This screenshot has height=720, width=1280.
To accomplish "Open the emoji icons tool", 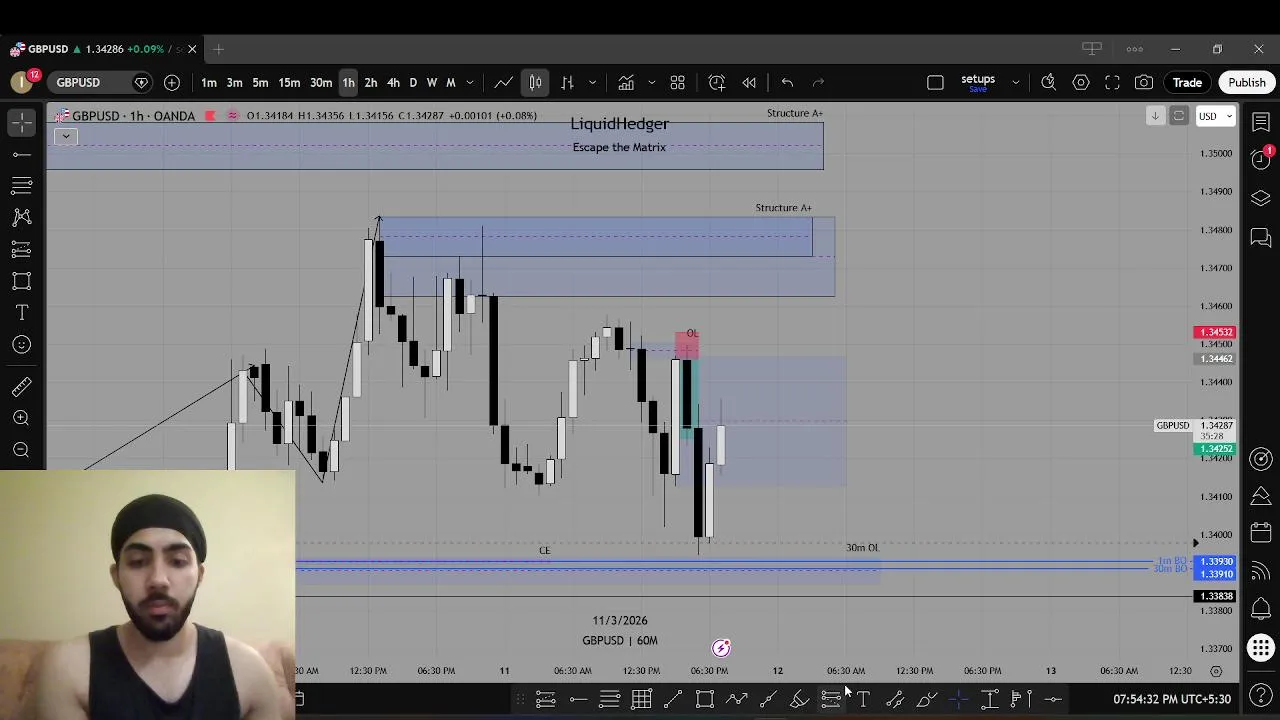I will [22, 345].
